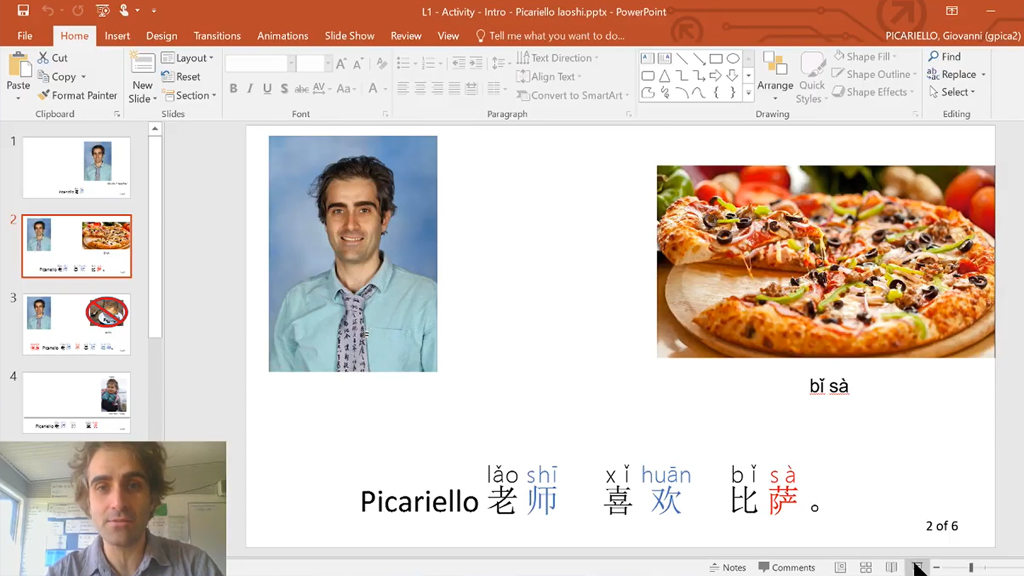
Task: Adjust the zoom slider handle
Action: [970, 567]
